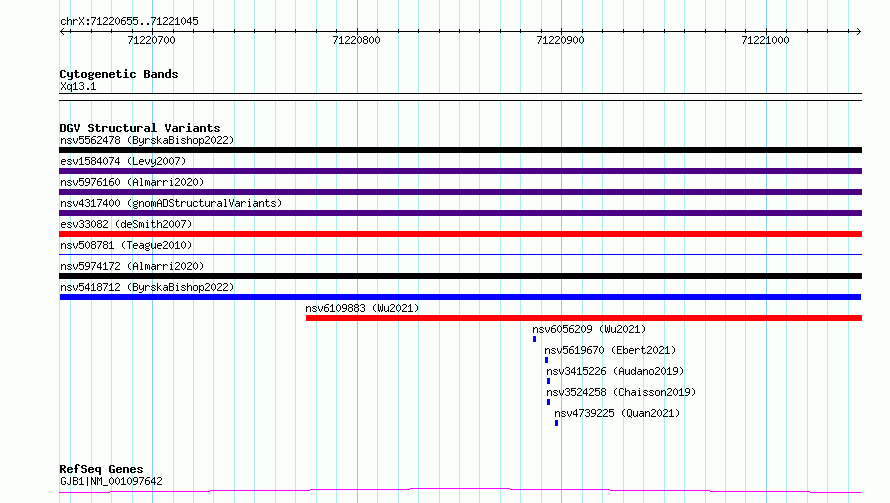Viewport: 890px width, 503px height.
Task: Click ruler position 71221000
Action: (x=765, y=40)
